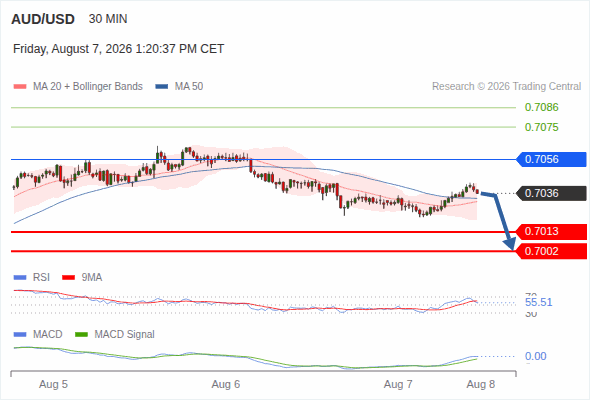Click the 0.7086 resistance level label

541,107
